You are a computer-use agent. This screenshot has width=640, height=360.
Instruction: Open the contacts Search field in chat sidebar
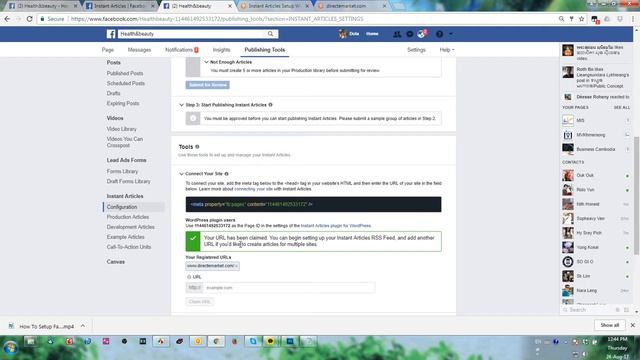point(588,310)
